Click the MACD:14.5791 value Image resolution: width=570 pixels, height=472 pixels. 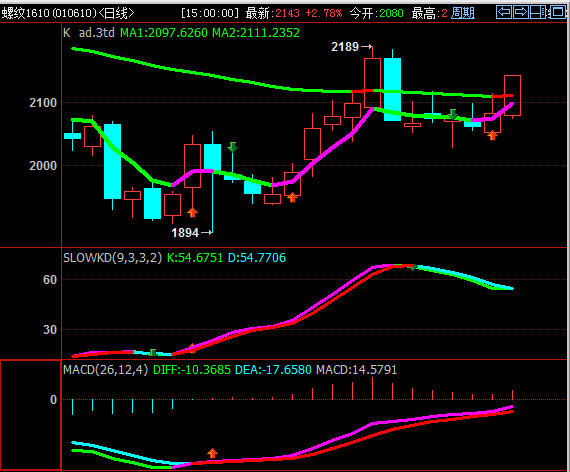pyautogui.click(x=356, y=370)
